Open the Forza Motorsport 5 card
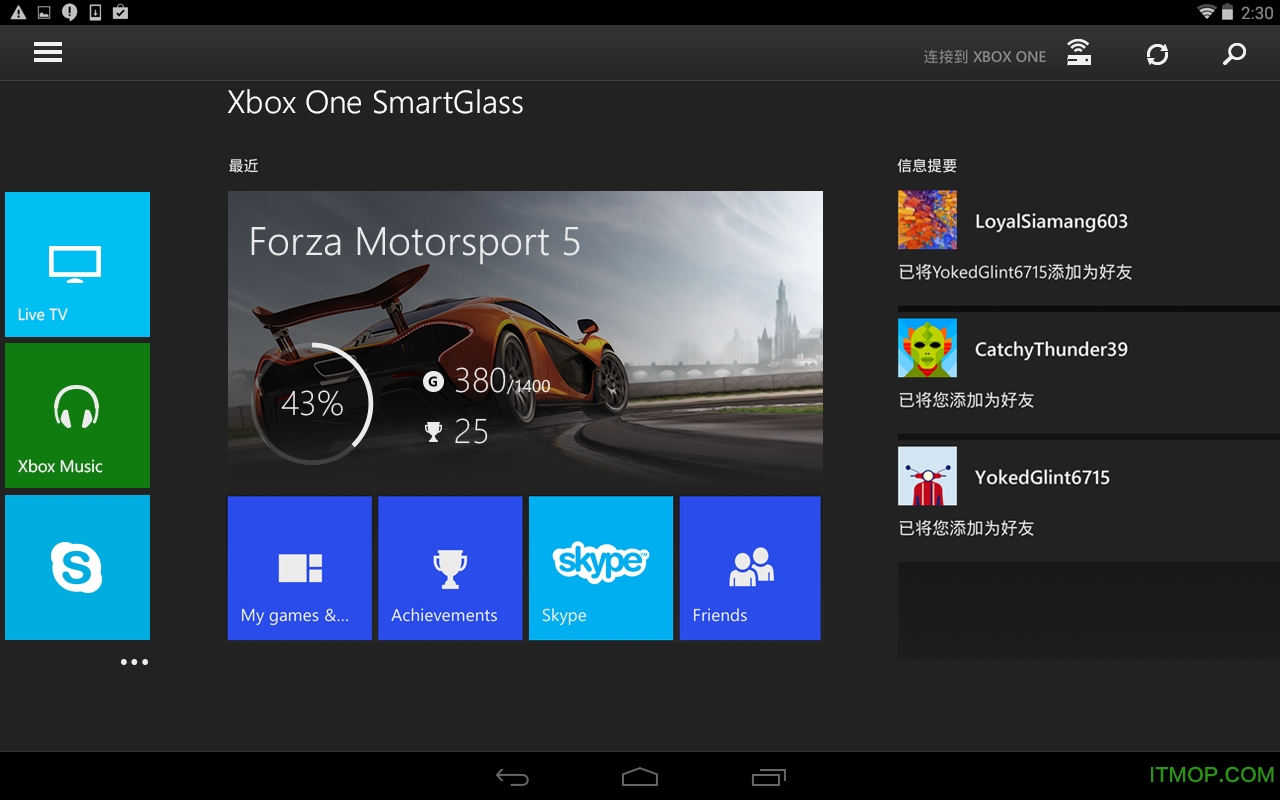 tap(525, 342)
